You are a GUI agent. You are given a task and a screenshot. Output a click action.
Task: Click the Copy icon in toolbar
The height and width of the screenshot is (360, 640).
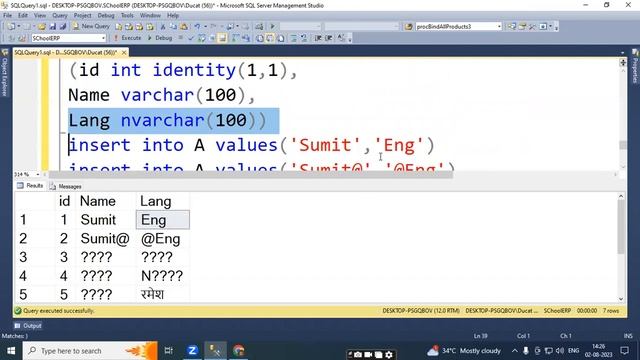tap(173, 27)
